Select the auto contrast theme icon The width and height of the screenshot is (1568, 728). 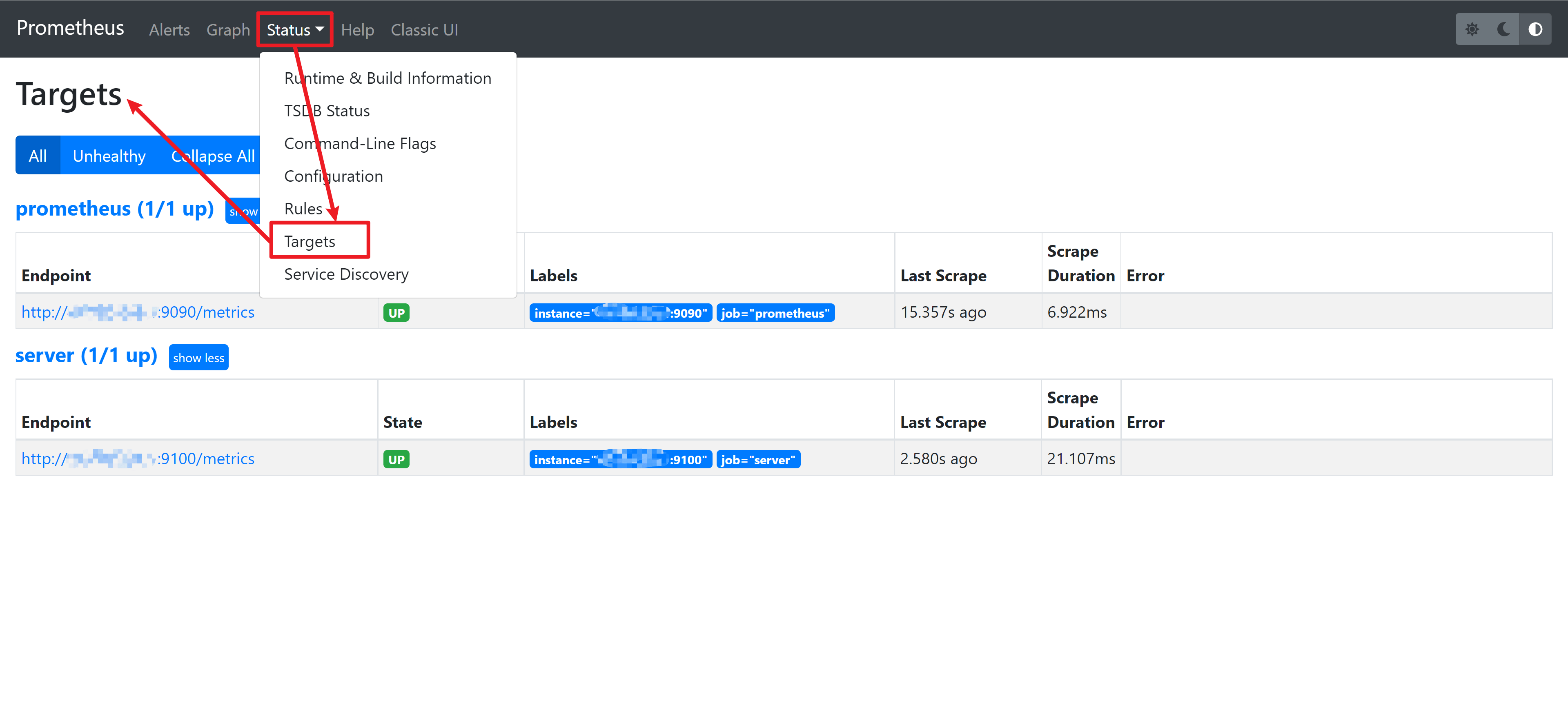pyautogui.click(x=1535, y=29)
